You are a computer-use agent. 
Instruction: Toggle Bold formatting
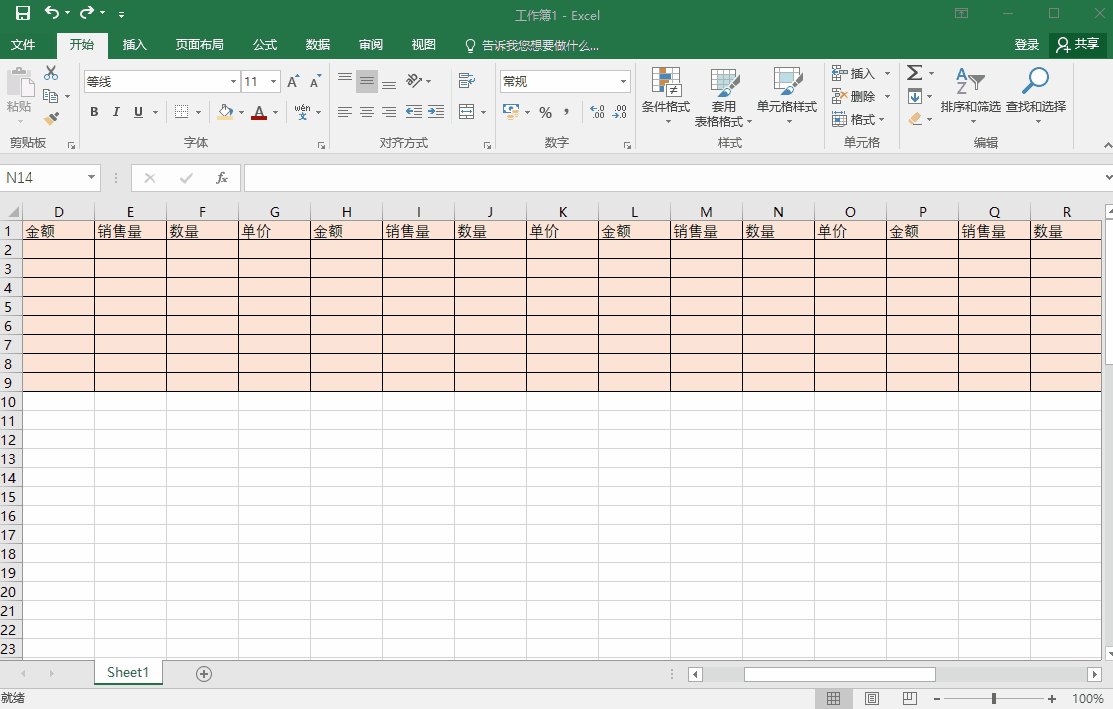tap(94, 112)
